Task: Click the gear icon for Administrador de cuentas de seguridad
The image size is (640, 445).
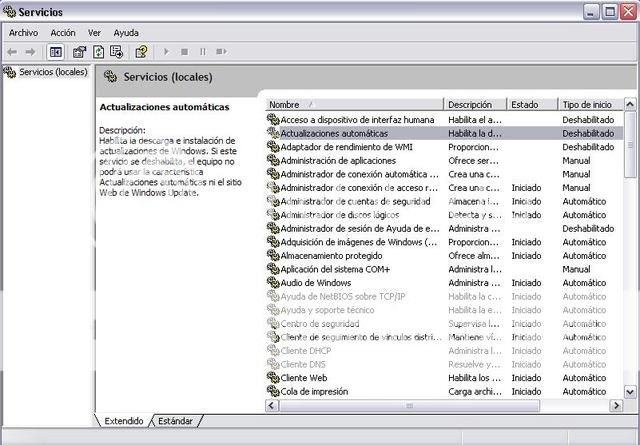Action: coord(273,201)
